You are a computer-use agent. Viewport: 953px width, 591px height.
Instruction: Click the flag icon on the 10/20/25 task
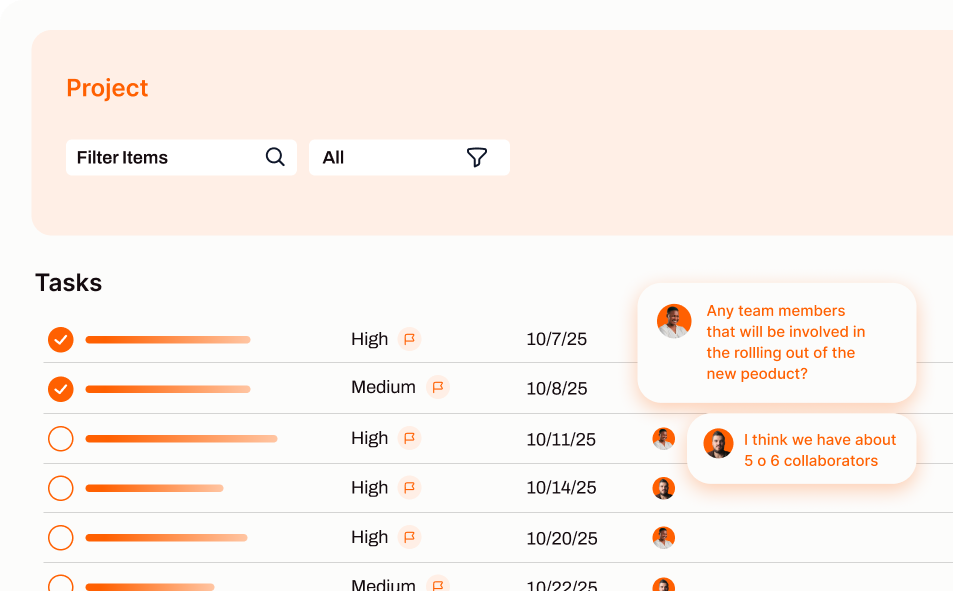[x=409, y=537]
